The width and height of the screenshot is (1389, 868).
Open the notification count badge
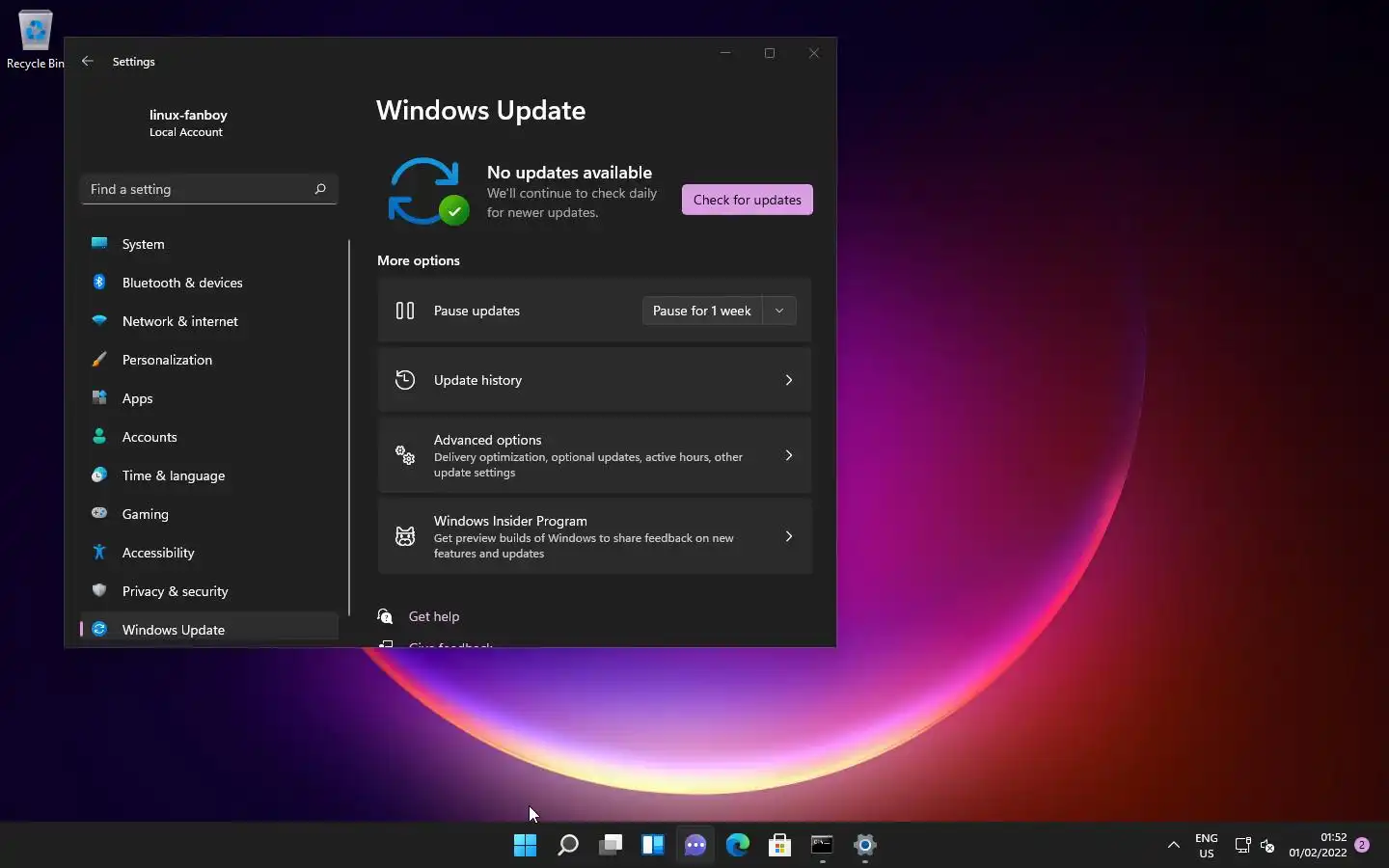pos(1362,845)
